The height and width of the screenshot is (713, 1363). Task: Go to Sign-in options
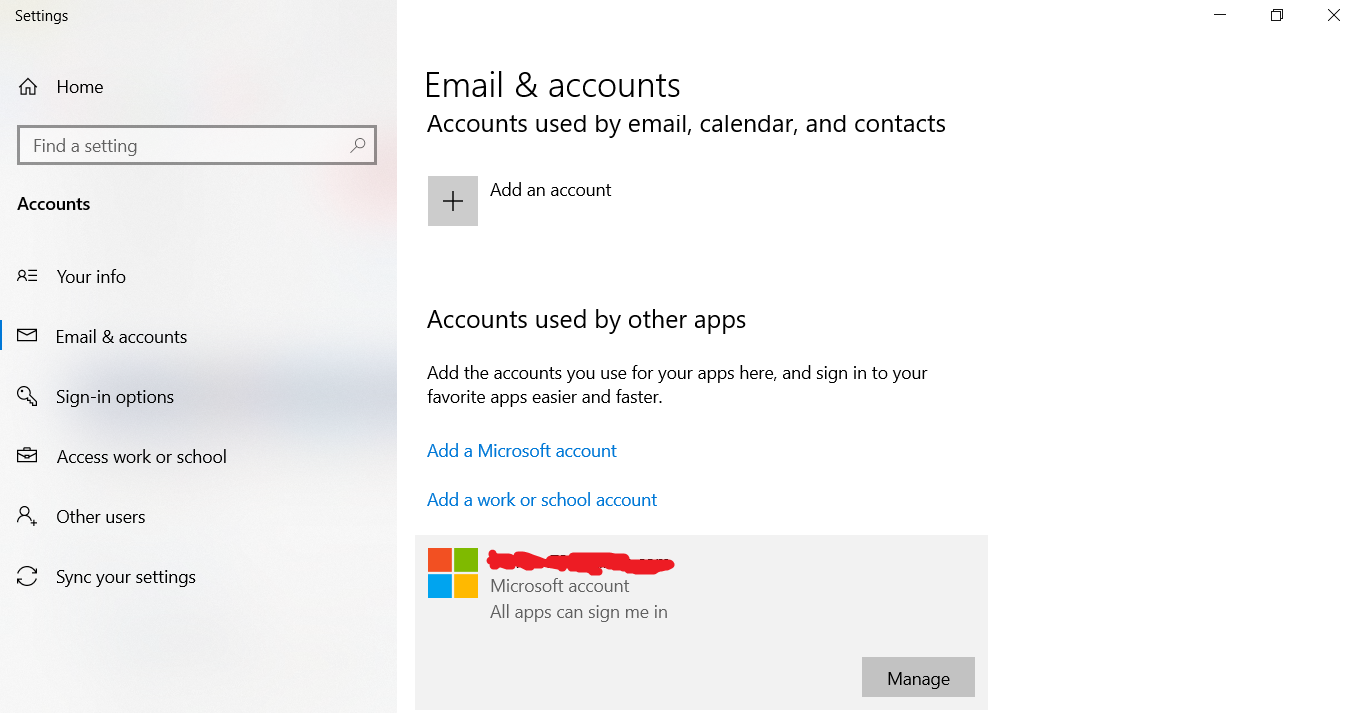[115, 397]
